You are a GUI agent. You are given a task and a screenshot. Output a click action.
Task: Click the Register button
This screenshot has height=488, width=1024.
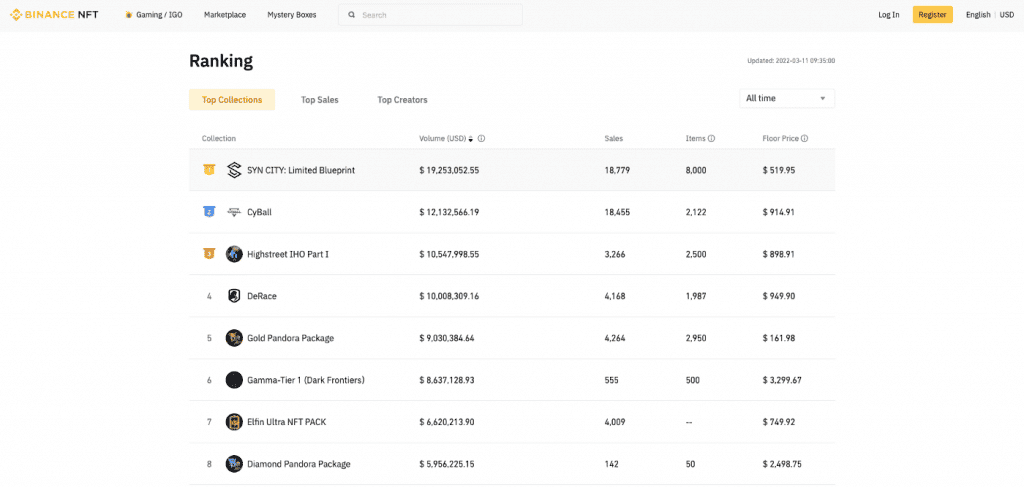(933, 14)
